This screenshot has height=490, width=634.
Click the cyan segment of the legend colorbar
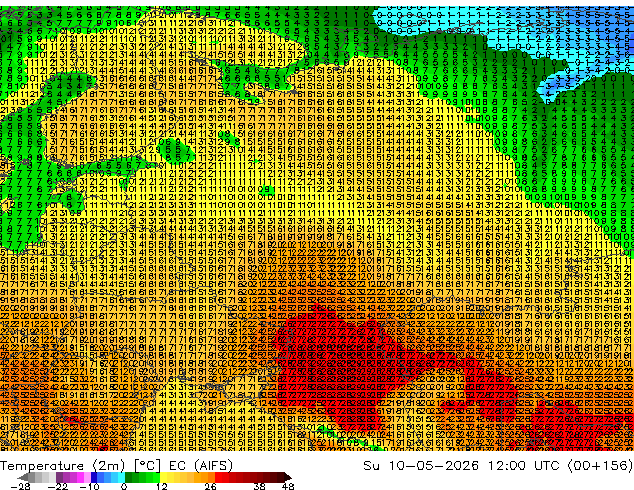click(x=121, y=477)
